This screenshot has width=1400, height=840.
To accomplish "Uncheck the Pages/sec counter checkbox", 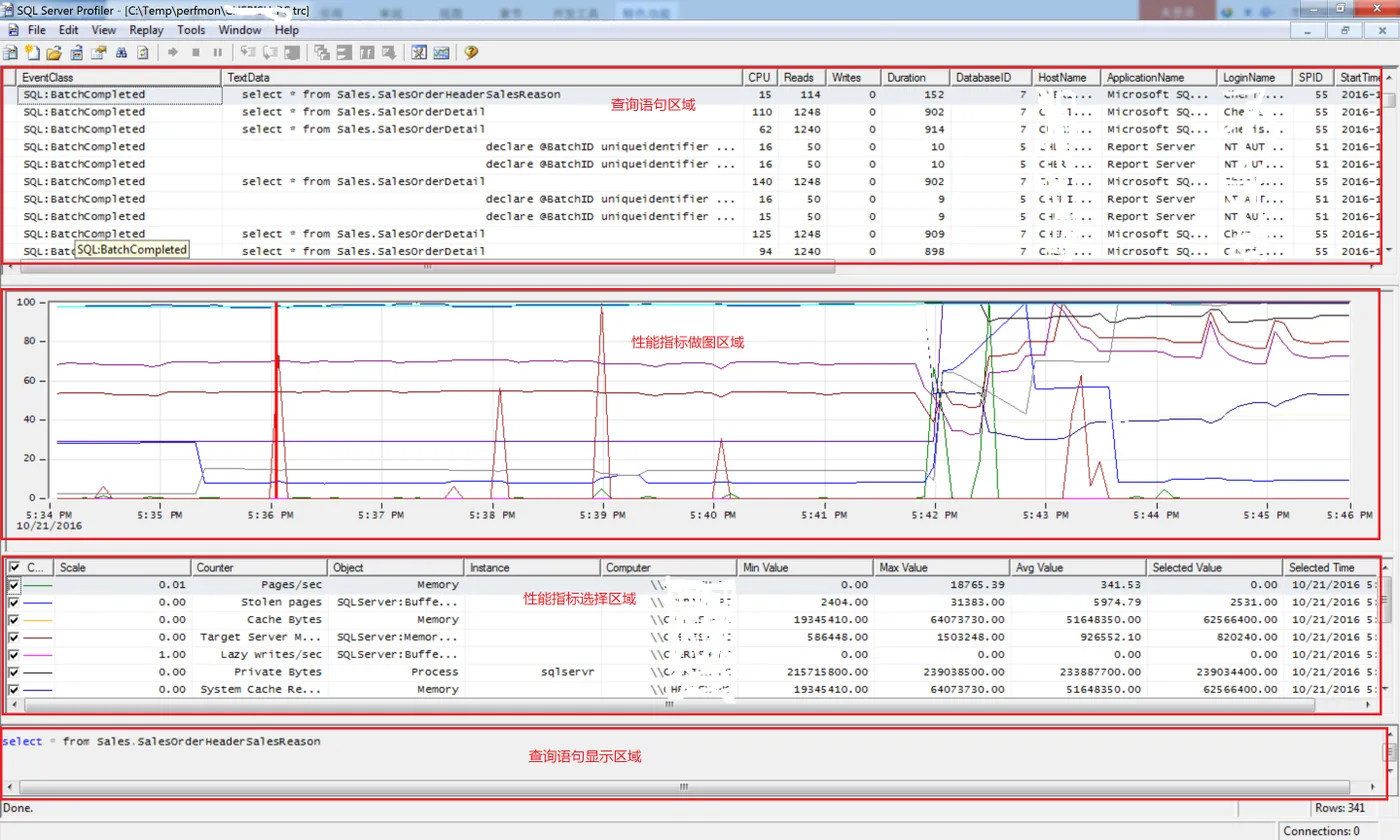I will coord(14,585).
